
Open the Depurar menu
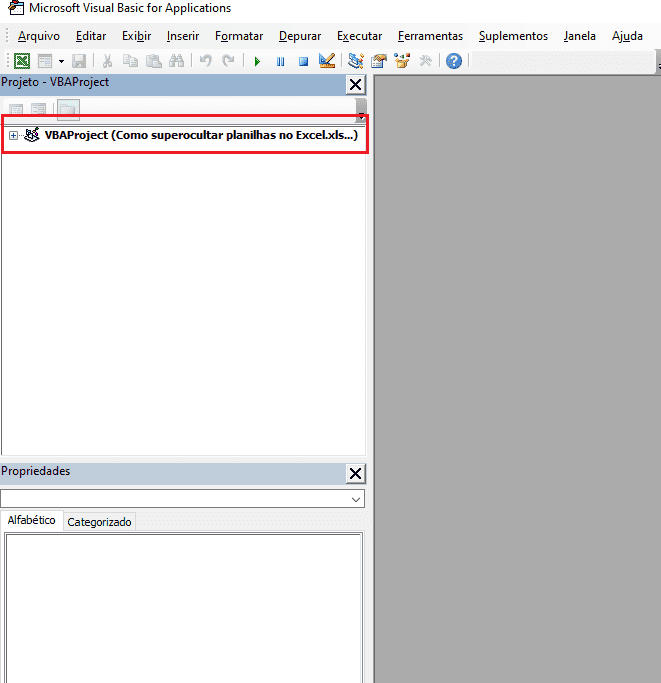[x=300, y=36]
